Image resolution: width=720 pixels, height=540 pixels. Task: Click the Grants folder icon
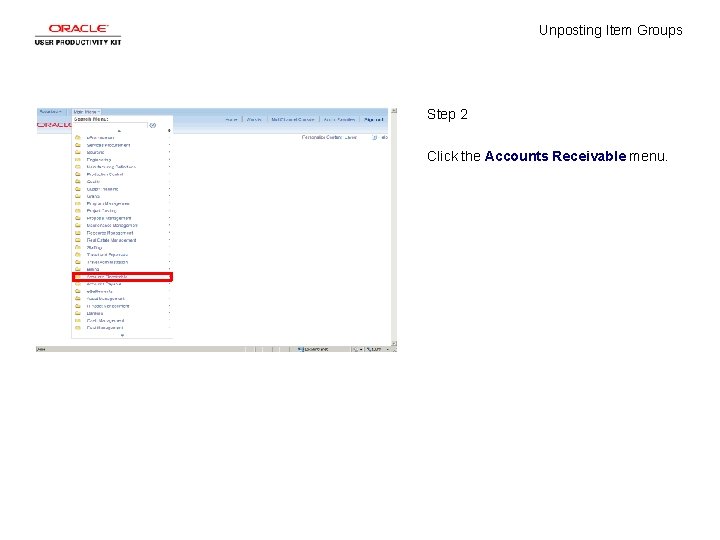(78, 196)
